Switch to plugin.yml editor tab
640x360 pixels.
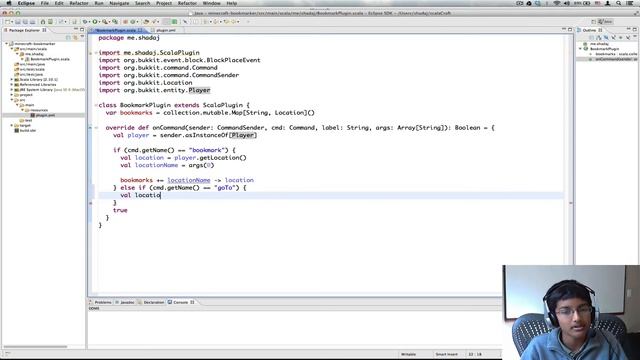[x=165, y=30]
